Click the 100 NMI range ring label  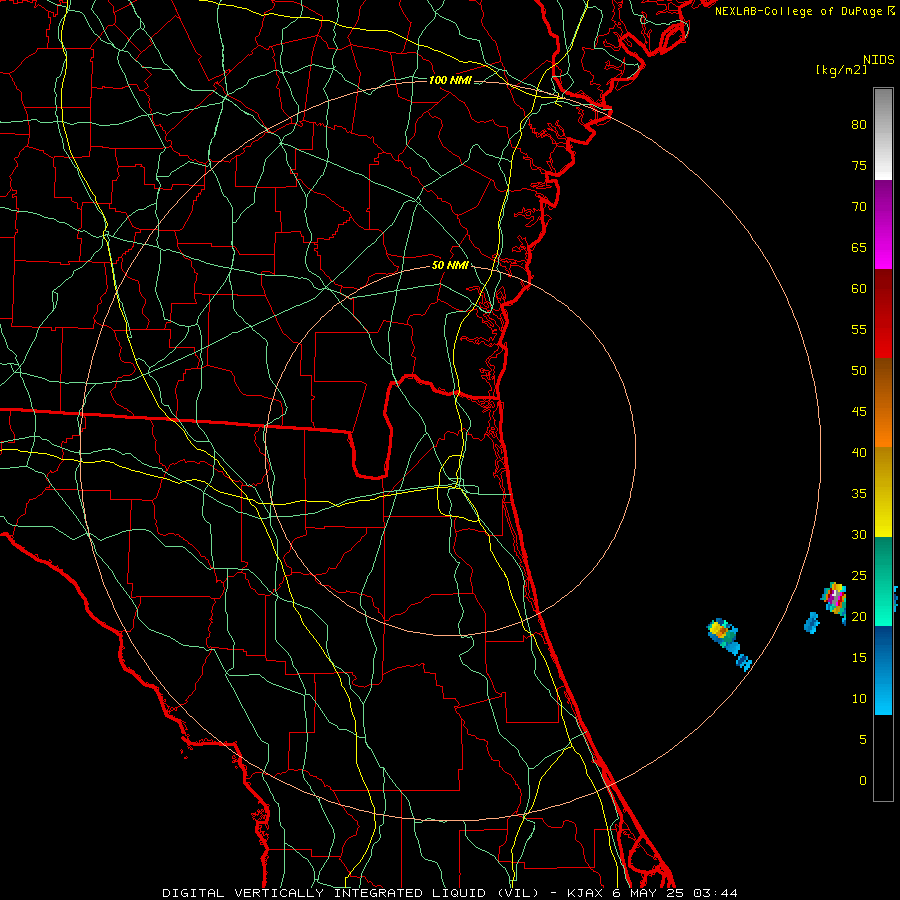(449, 80)
